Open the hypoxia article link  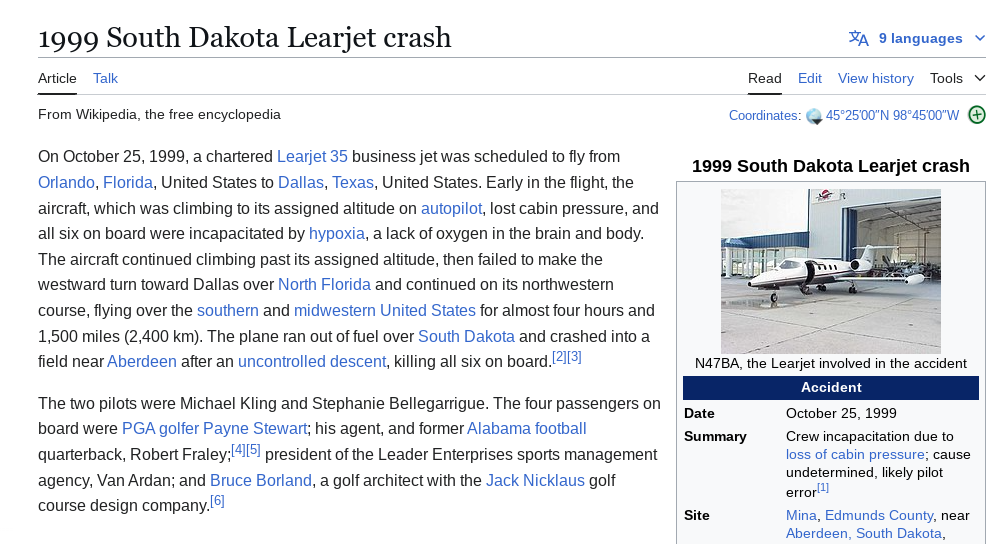pos(336,234)
